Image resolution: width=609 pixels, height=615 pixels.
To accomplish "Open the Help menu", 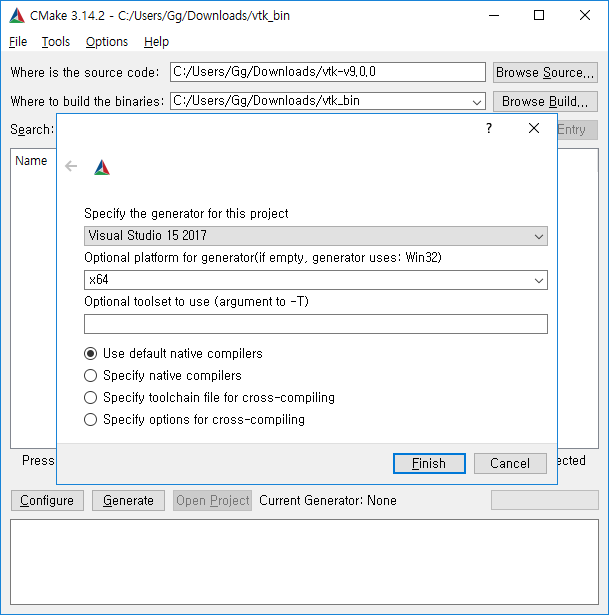I will [x=156, y=42].
